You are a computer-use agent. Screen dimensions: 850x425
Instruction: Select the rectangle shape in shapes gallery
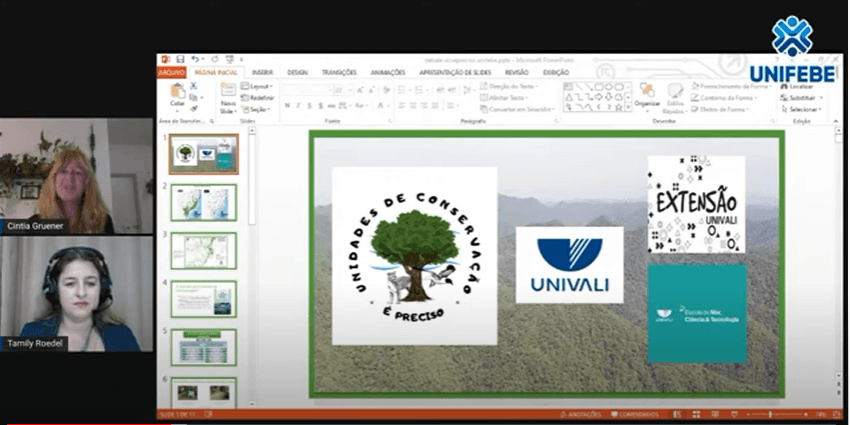click(599, 87)
